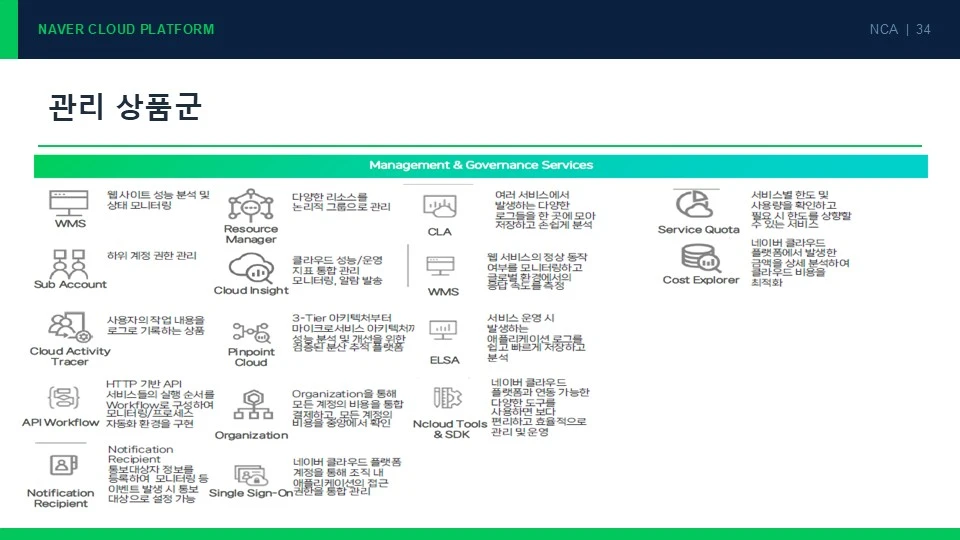Click the ELSA monitor icon

(x=443, y=331)
